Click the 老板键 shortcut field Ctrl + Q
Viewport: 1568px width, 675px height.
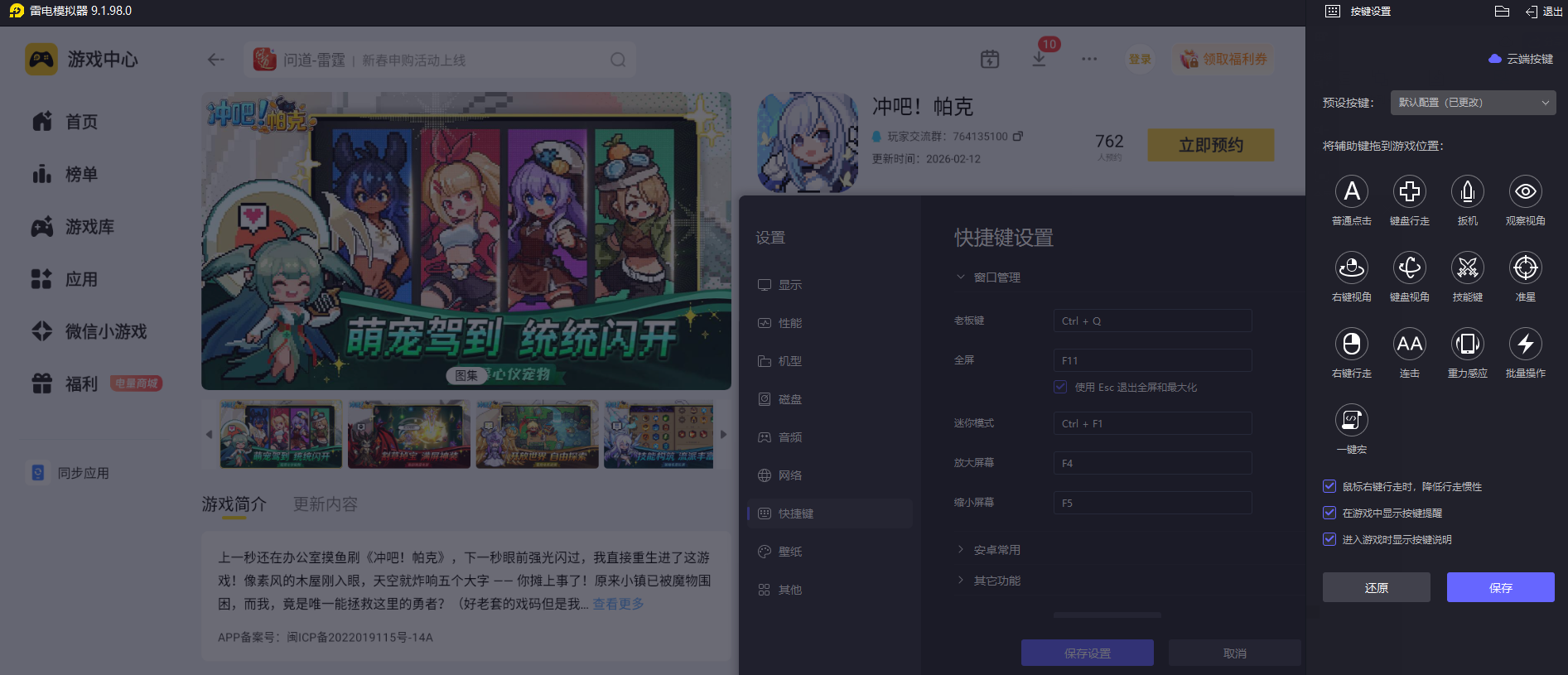tap(1152, 321)
